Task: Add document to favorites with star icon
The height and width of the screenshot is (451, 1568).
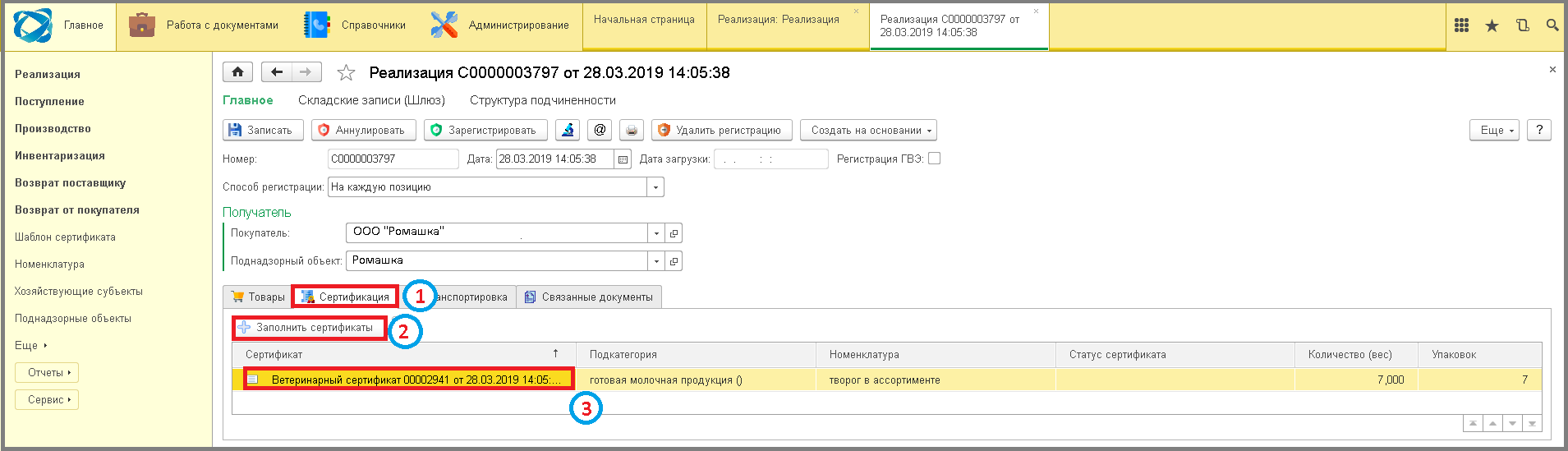Action: pyautogui.click(x=346, y=73)
